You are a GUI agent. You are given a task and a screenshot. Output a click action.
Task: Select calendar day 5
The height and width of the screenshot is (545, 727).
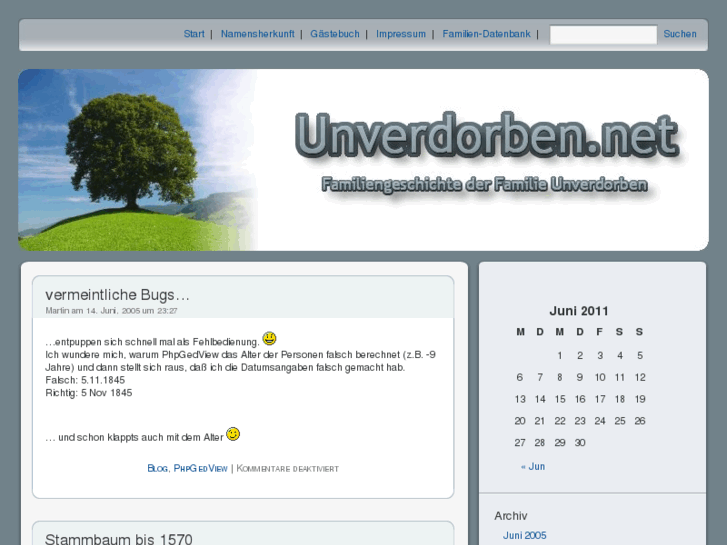point(640,355)
